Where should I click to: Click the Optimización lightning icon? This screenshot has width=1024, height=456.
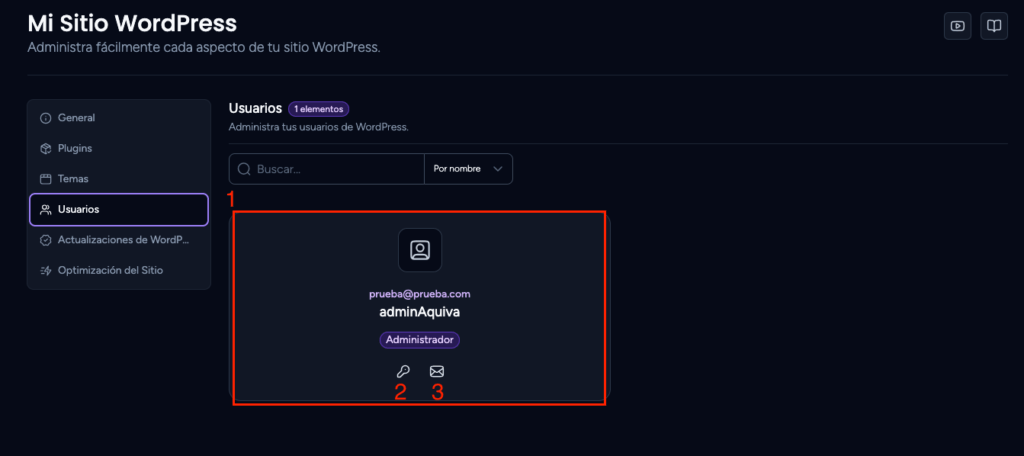tap(46, 270)
